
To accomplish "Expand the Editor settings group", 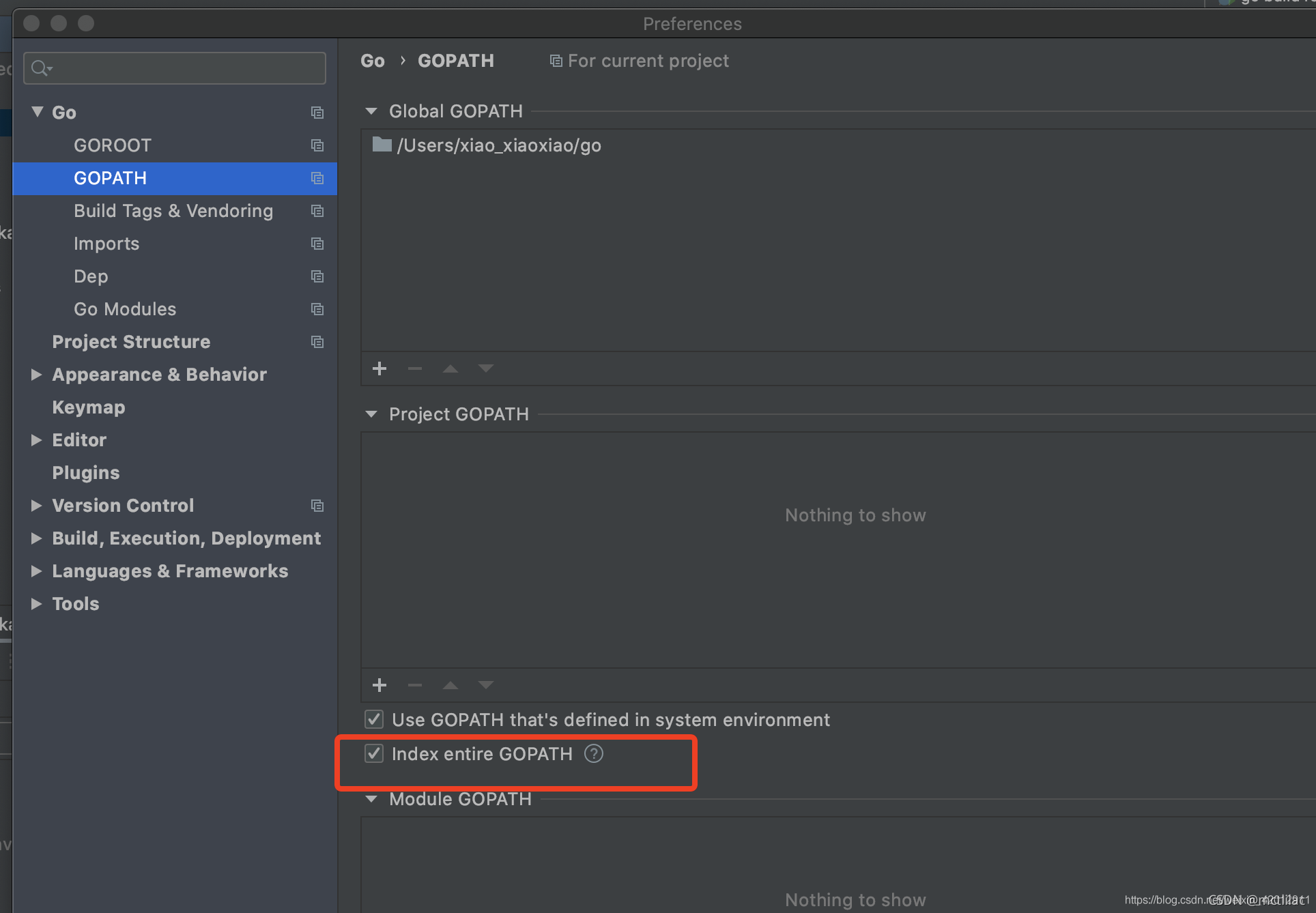I will tap(37, 440).
